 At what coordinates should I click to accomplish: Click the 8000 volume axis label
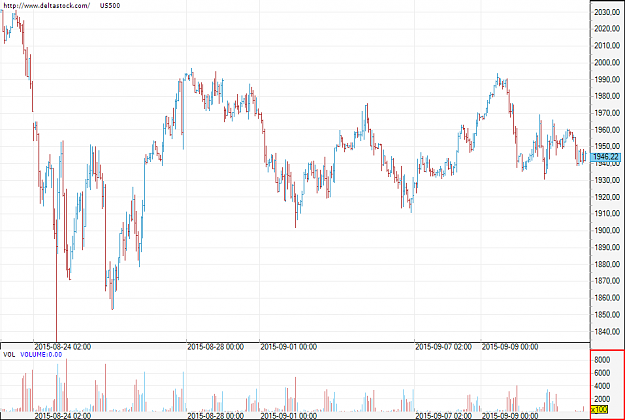point(602,360)
